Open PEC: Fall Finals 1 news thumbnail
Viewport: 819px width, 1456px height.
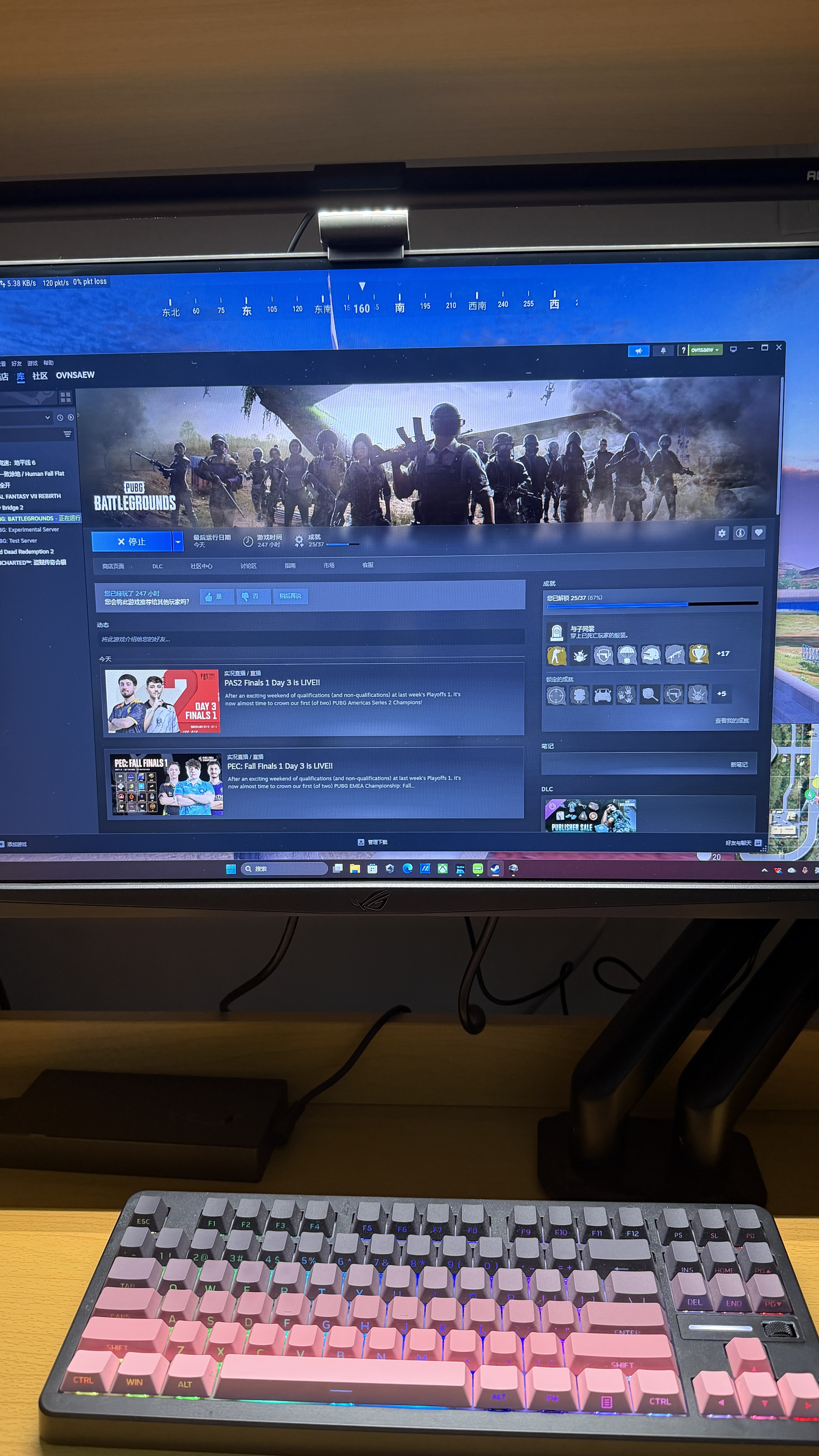point(167,784)
